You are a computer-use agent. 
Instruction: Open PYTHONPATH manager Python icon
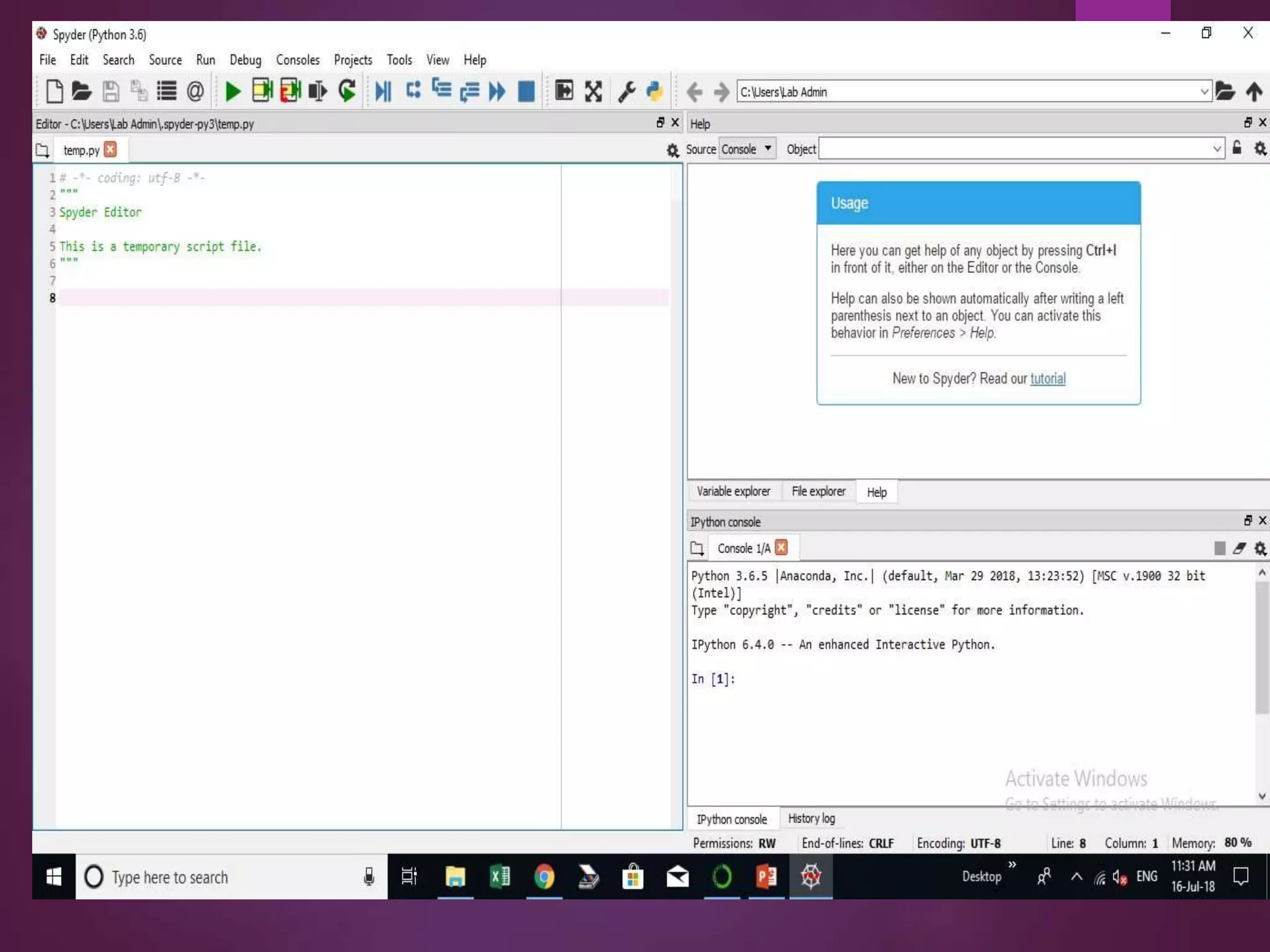655,92
